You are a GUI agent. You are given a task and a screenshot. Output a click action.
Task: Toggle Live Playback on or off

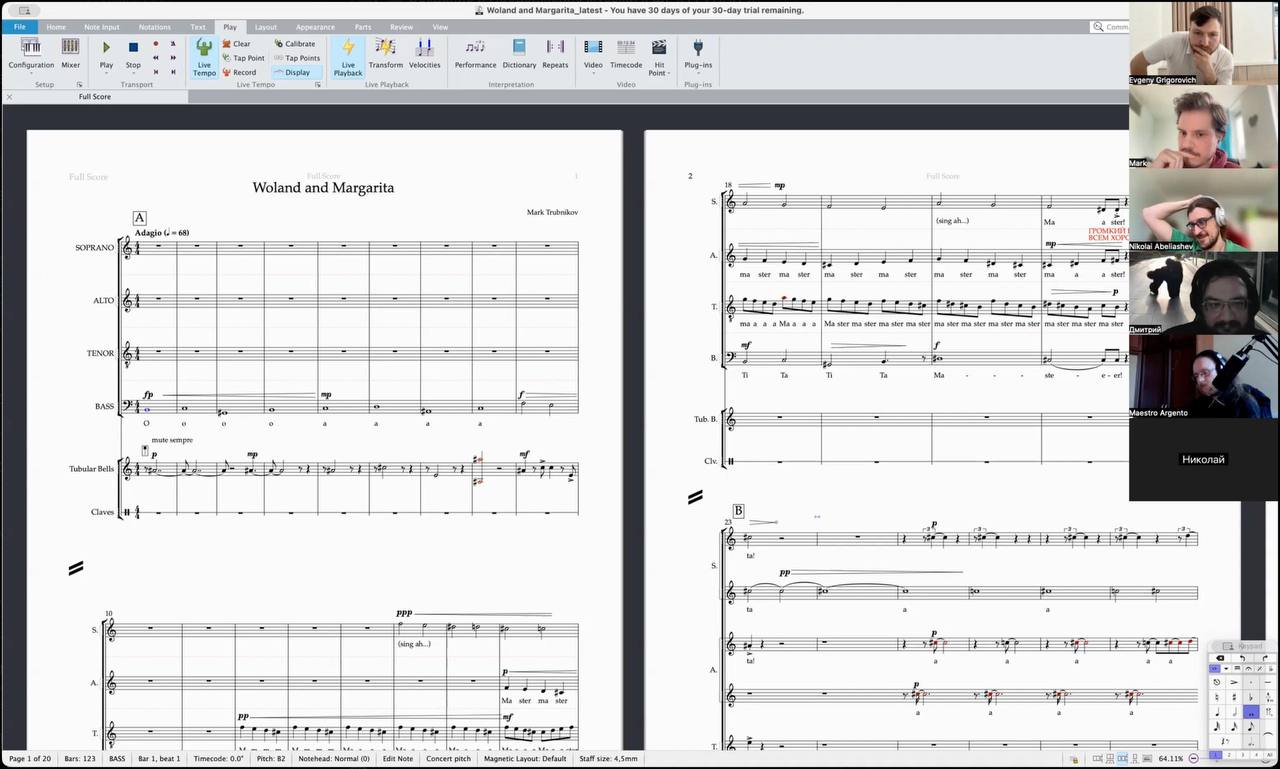click(348, 56)
